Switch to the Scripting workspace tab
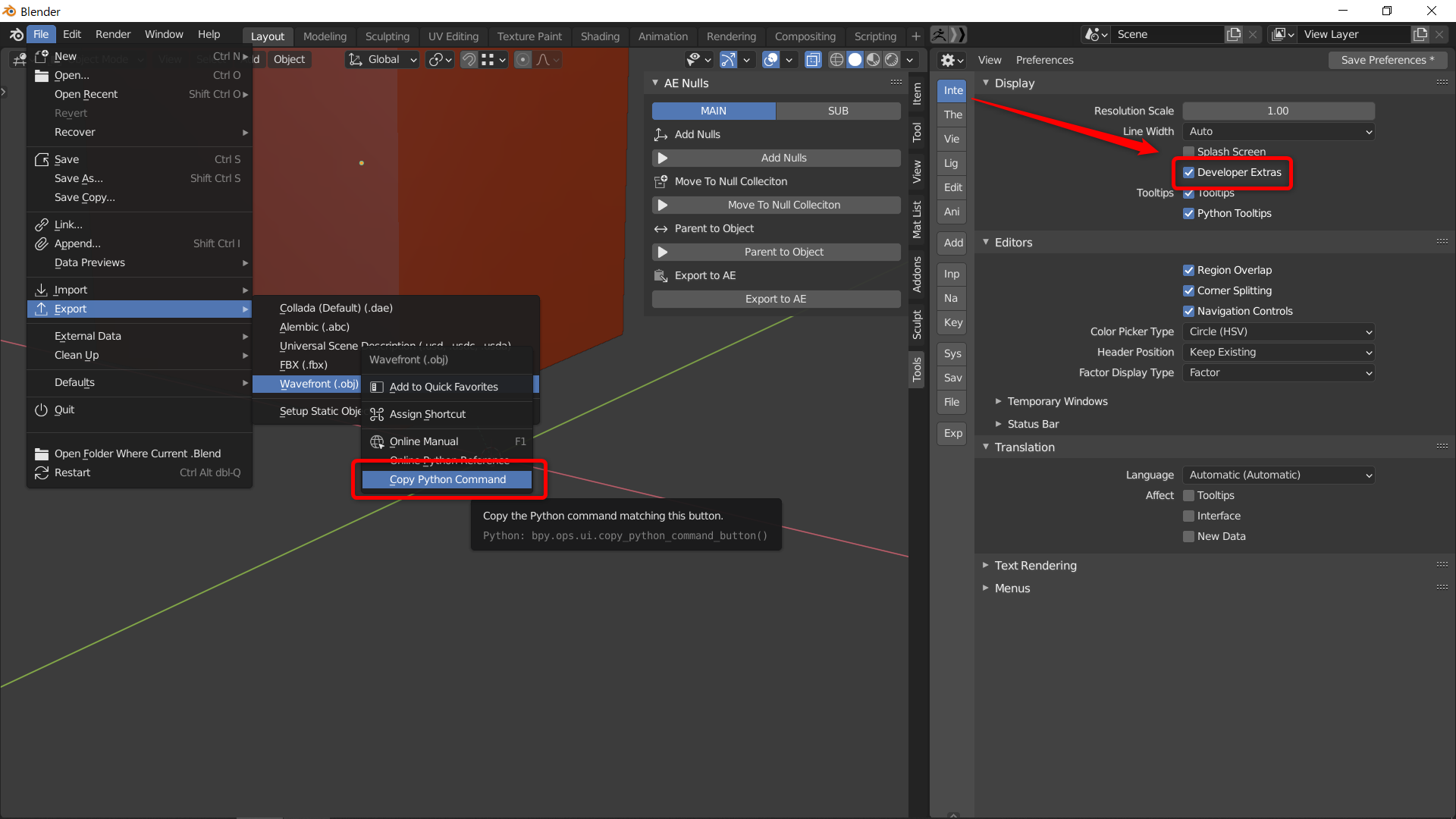Screen dimensions: 1456x819 click(875, 36)
